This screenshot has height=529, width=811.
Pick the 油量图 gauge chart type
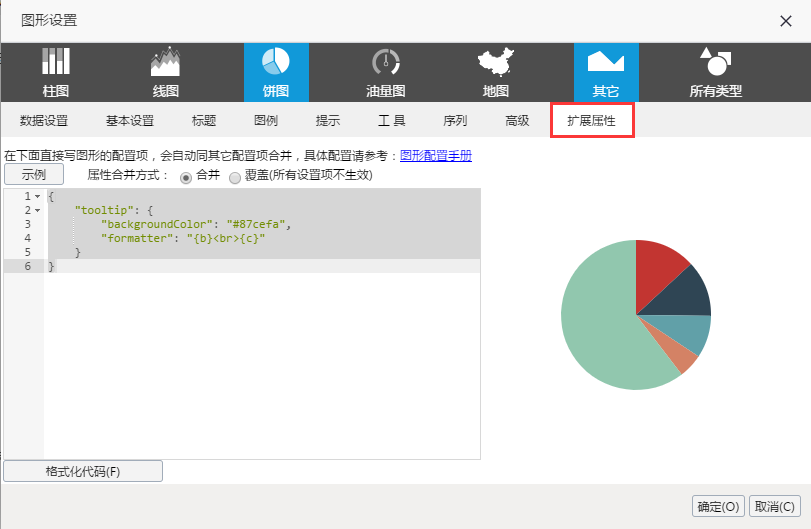click(386, 72)
